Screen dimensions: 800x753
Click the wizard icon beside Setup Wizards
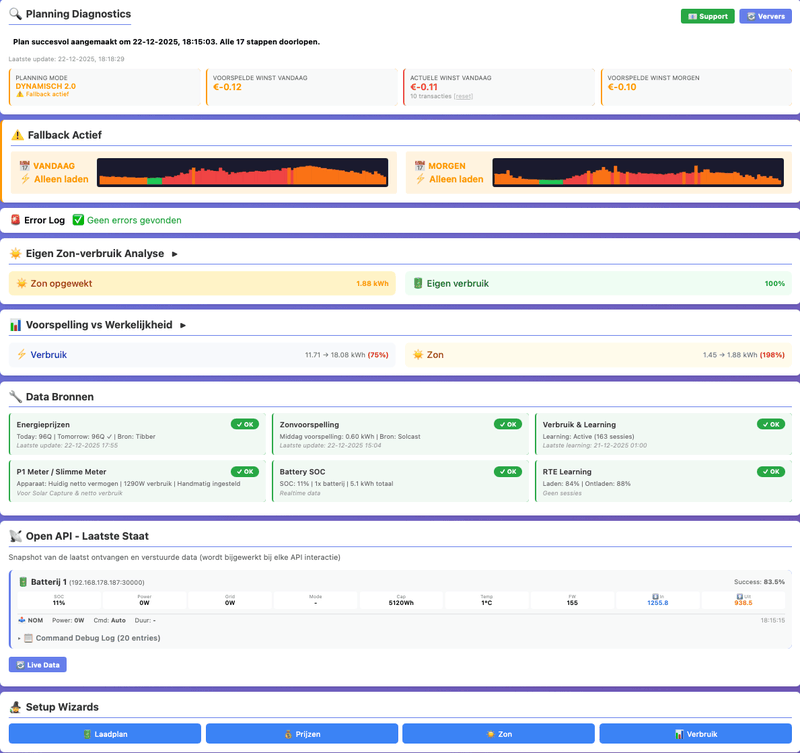click(15, 707)
